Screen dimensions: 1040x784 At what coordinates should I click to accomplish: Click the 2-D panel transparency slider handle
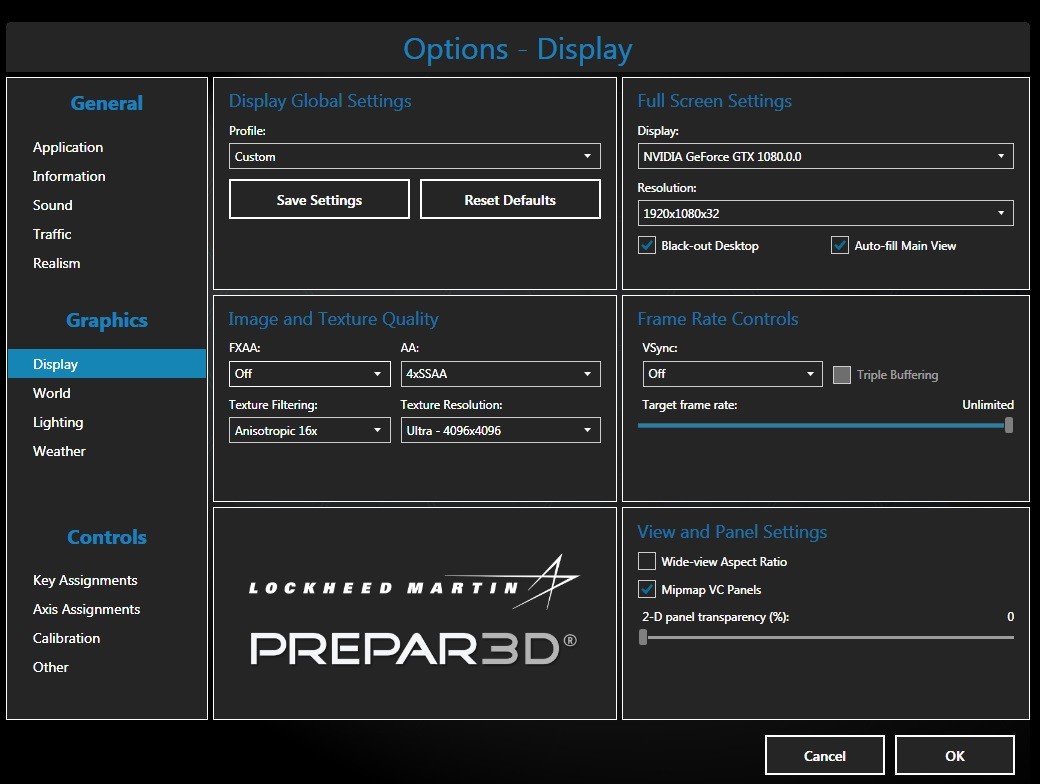(x=643, y=637)
